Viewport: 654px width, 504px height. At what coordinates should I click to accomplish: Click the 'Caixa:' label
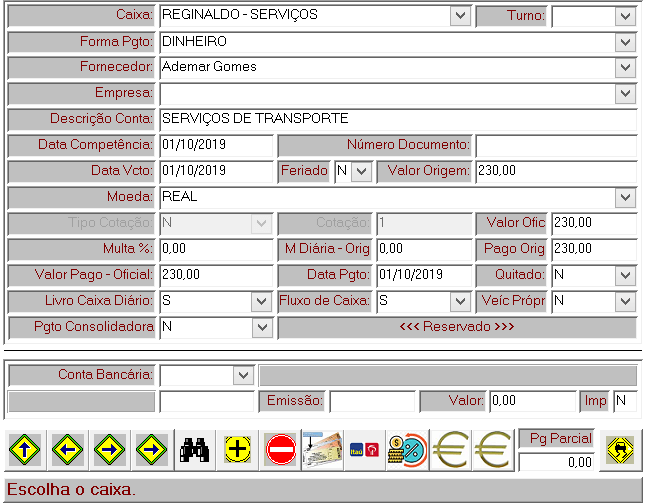pos(134,15)
